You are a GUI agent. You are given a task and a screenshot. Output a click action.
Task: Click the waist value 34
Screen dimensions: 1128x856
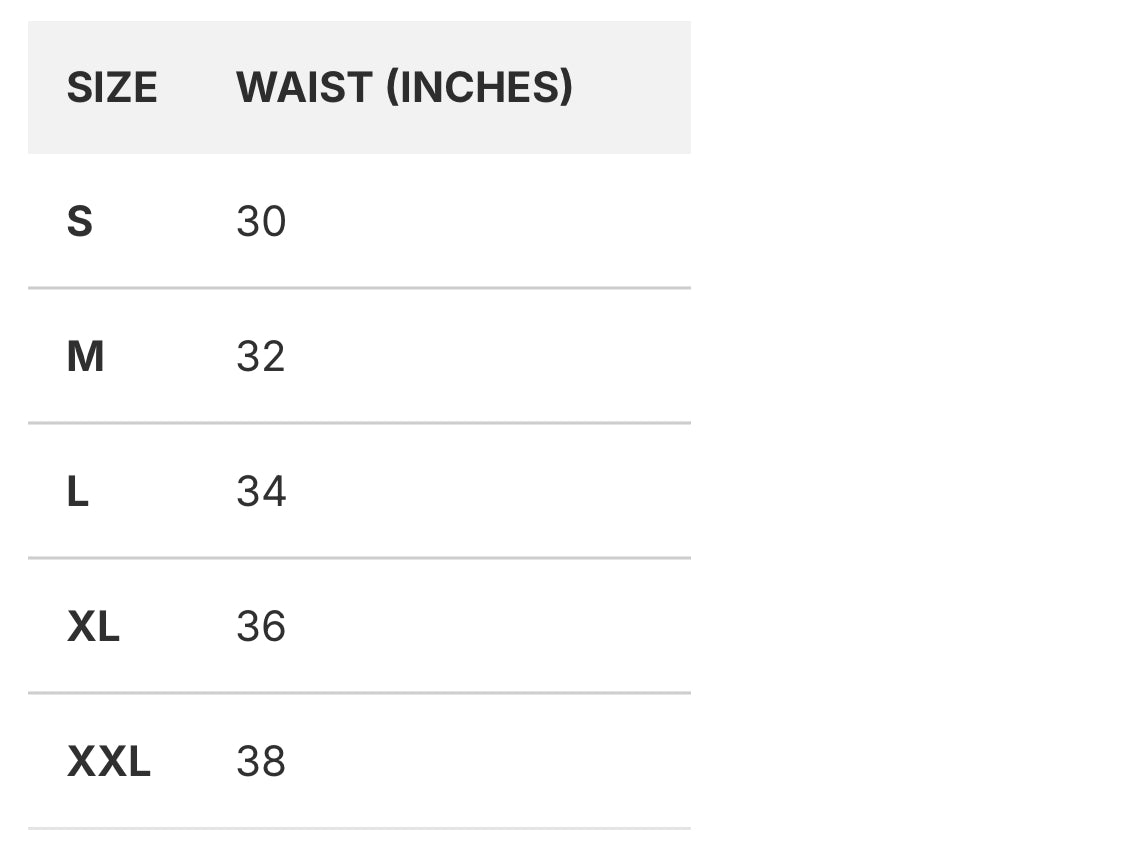tap(261, 491)
